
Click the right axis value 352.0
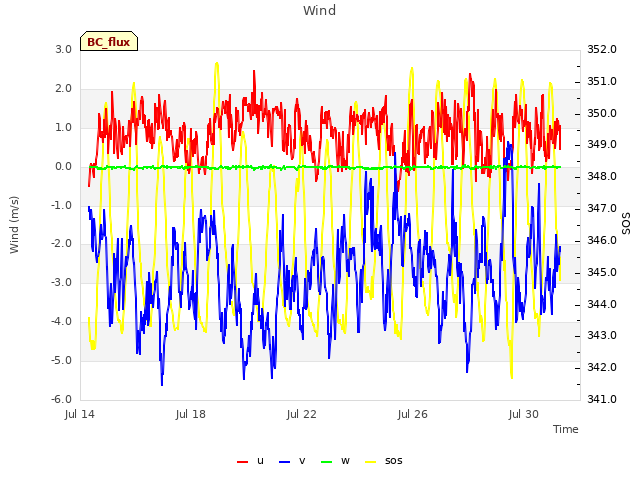(602, 49)
